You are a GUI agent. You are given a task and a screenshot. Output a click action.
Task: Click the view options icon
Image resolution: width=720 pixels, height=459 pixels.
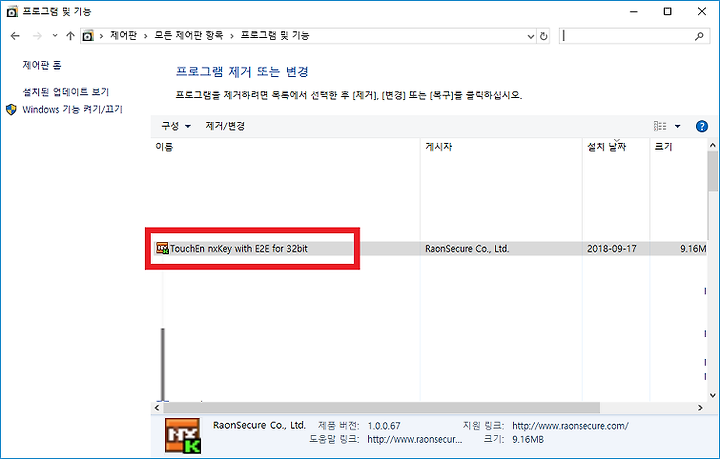coord(660,126)
